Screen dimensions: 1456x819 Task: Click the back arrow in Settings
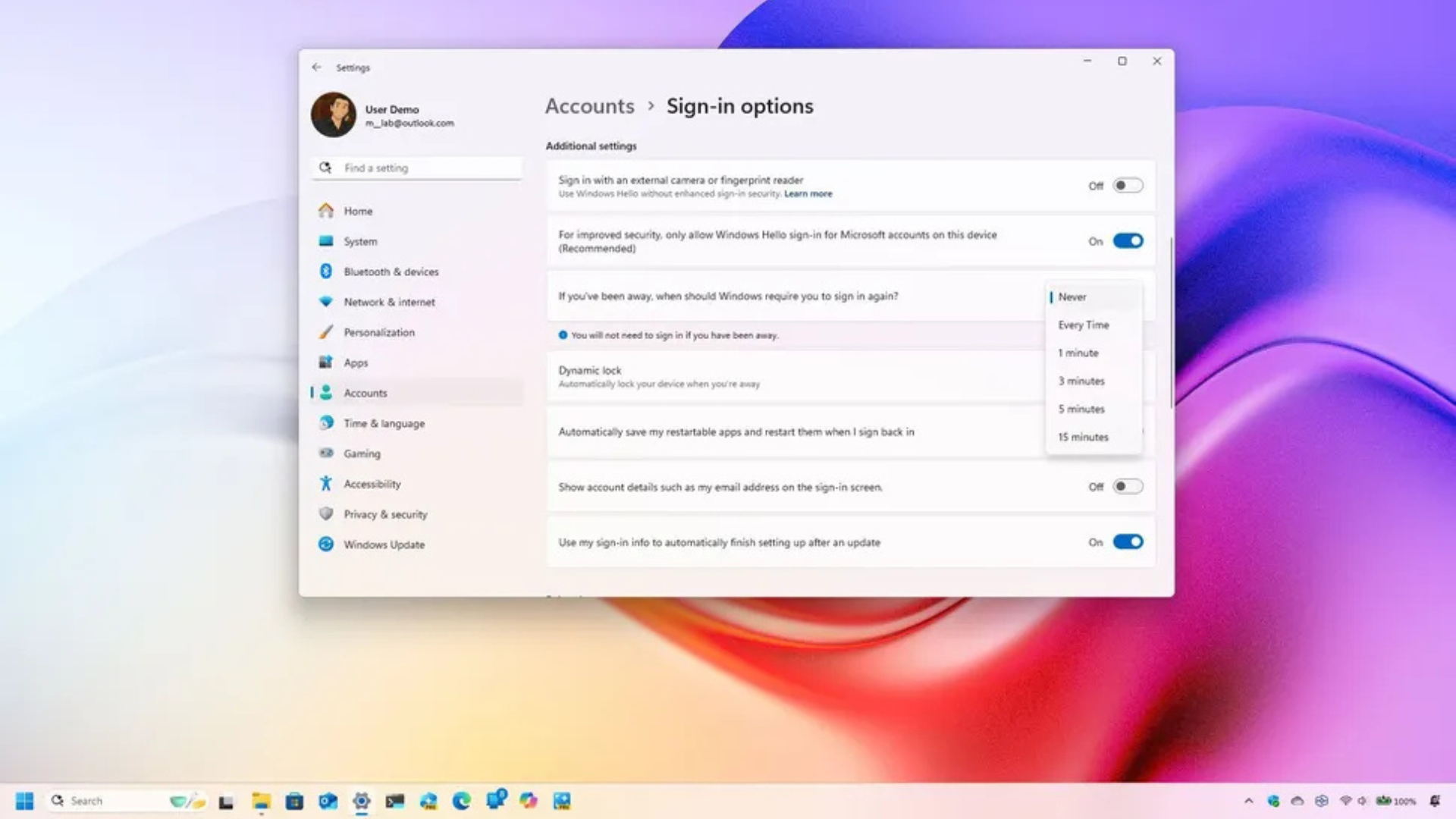[x=316, y=67]
